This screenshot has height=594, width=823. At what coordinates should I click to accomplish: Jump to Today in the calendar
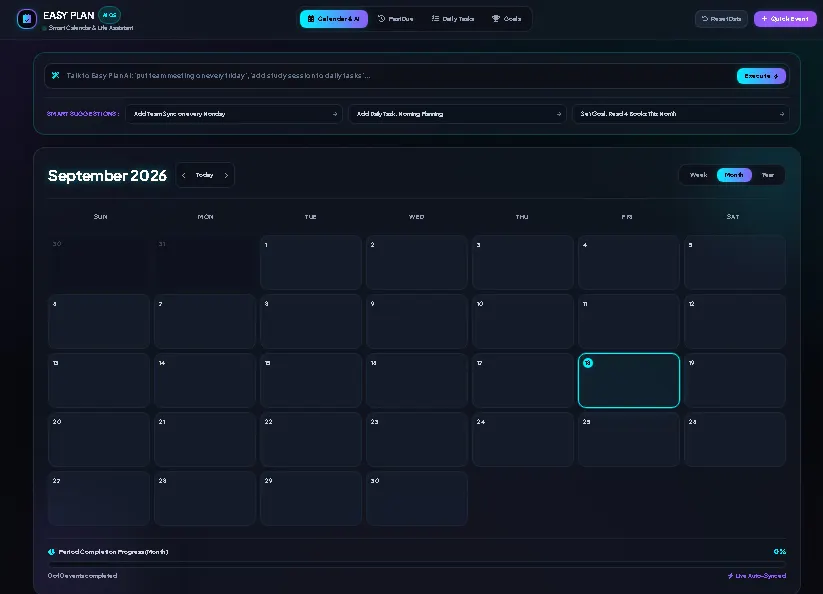click(x=205, y=175)
